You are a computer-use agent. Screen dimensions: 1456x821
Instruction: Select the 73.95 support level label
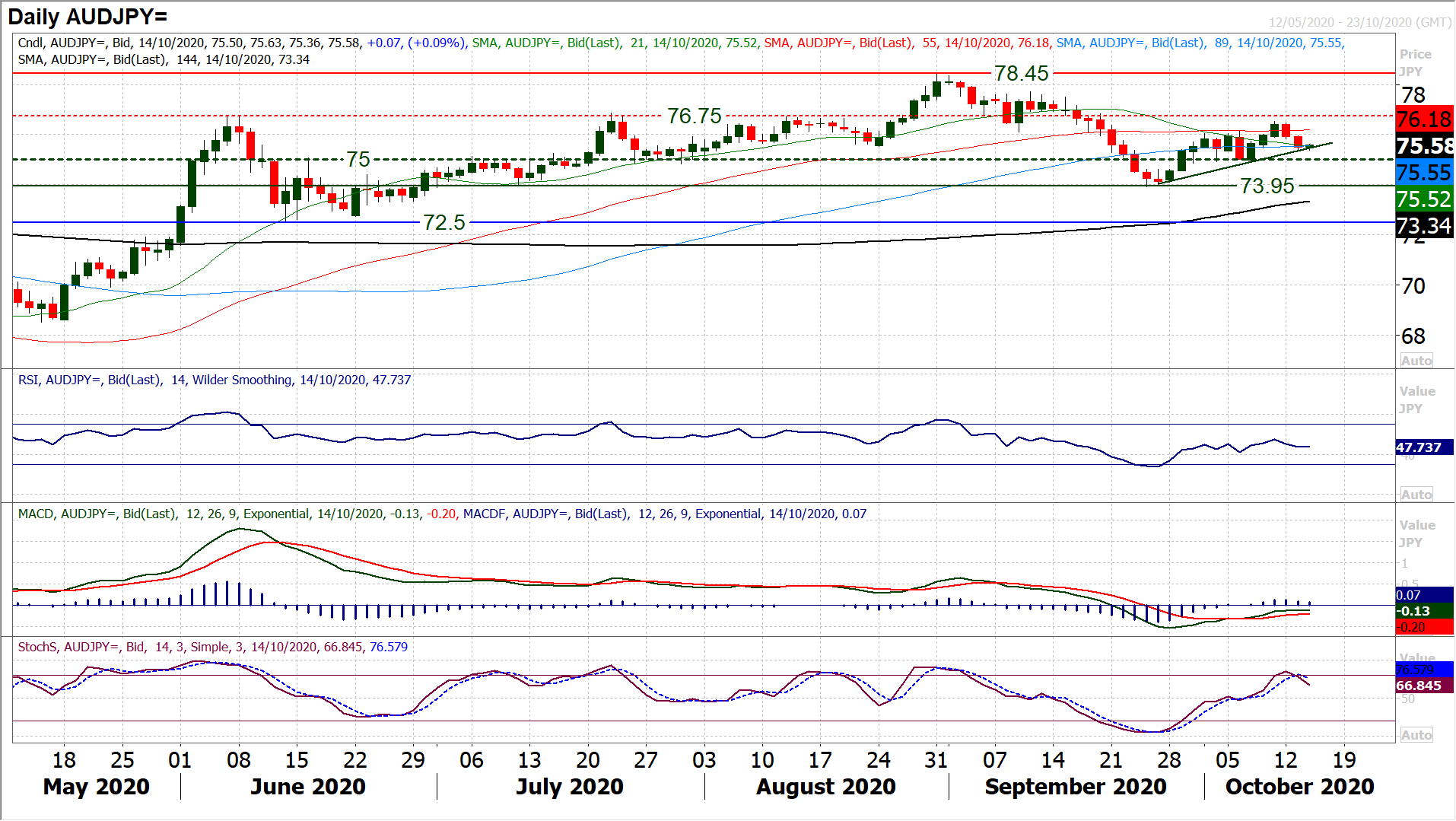(x=1267, y=186)
